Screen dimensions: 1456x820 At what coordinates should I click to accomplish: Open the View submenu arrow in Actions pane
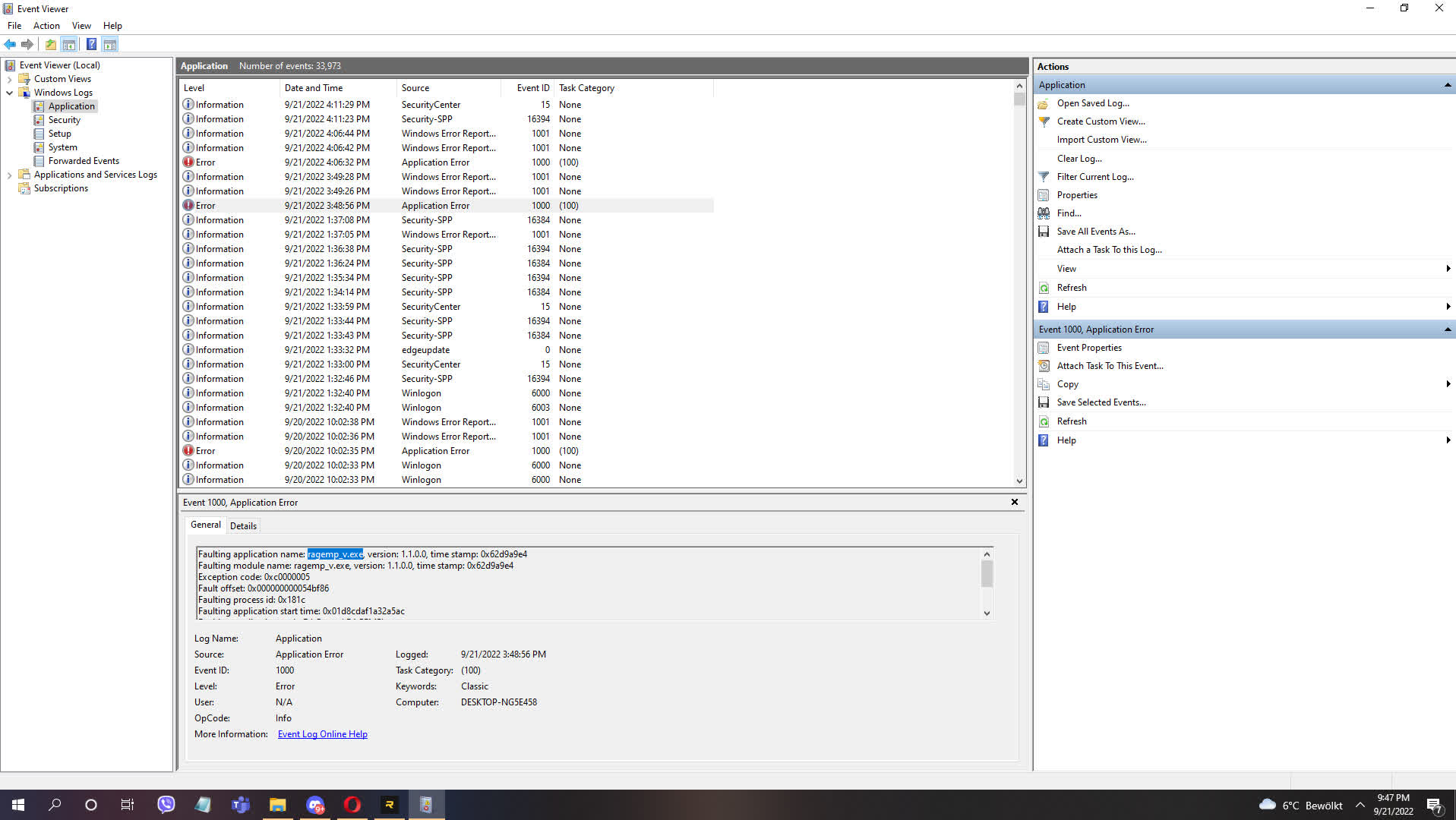(x=1448, y=268)
